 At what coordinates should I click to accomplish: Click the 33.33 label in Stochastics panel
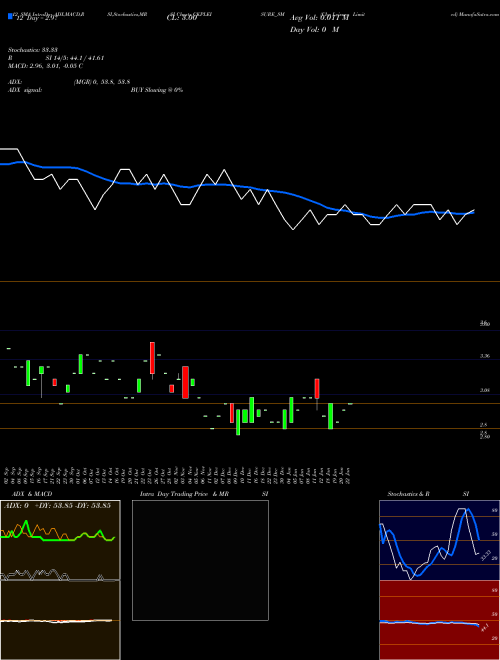pyautogui.click(x=486, y=555)
